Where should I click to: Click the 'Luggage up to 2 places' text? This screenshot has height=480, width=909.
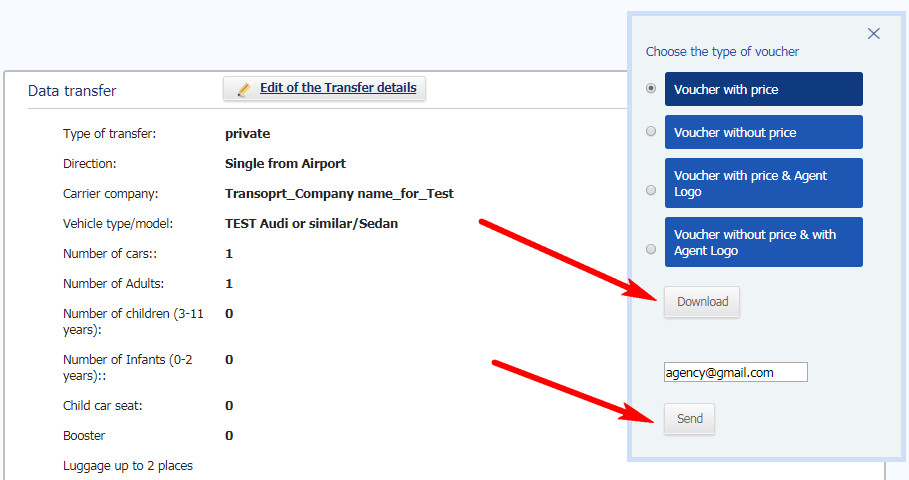click(x=128, y=466)
